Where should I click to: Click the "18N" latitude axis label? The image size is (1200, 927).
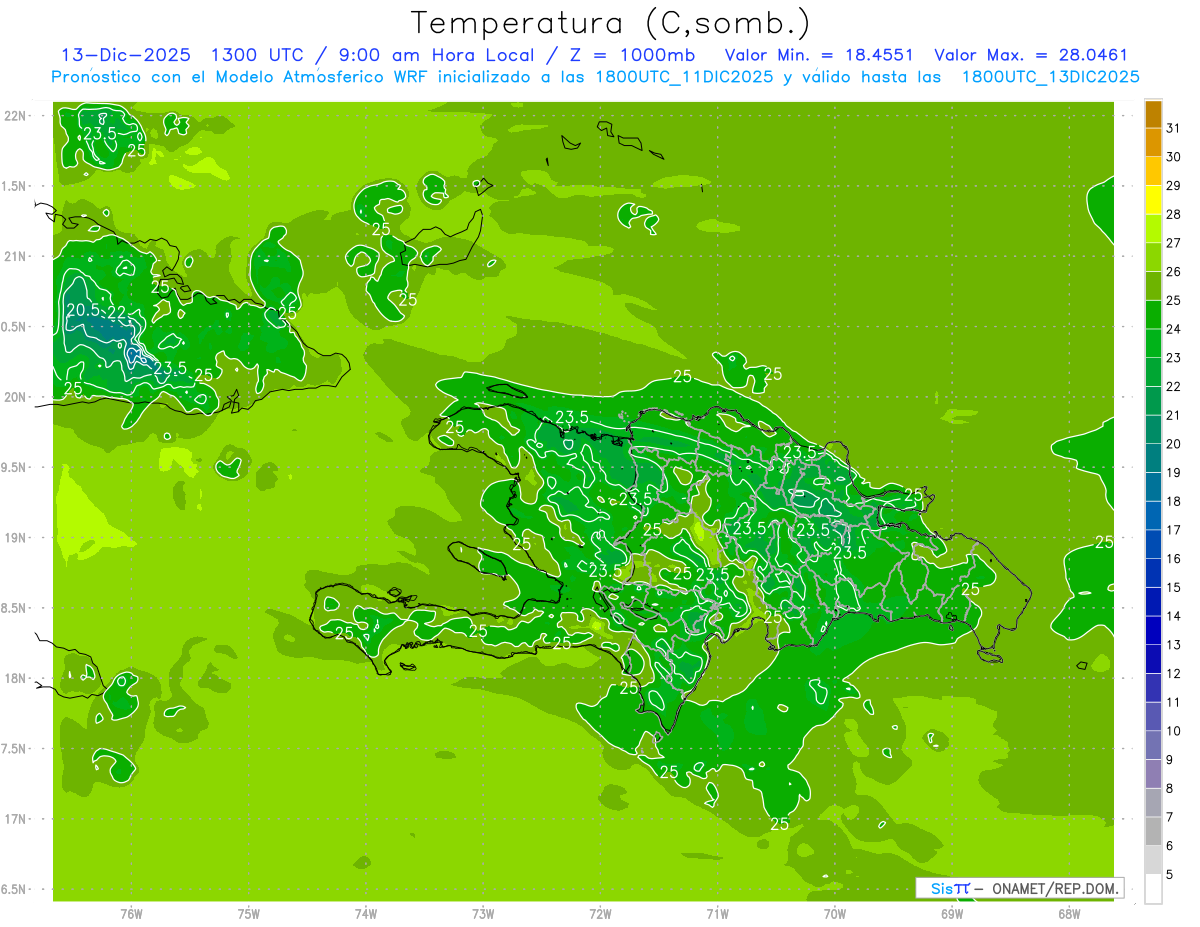click(x=17, y=678)
